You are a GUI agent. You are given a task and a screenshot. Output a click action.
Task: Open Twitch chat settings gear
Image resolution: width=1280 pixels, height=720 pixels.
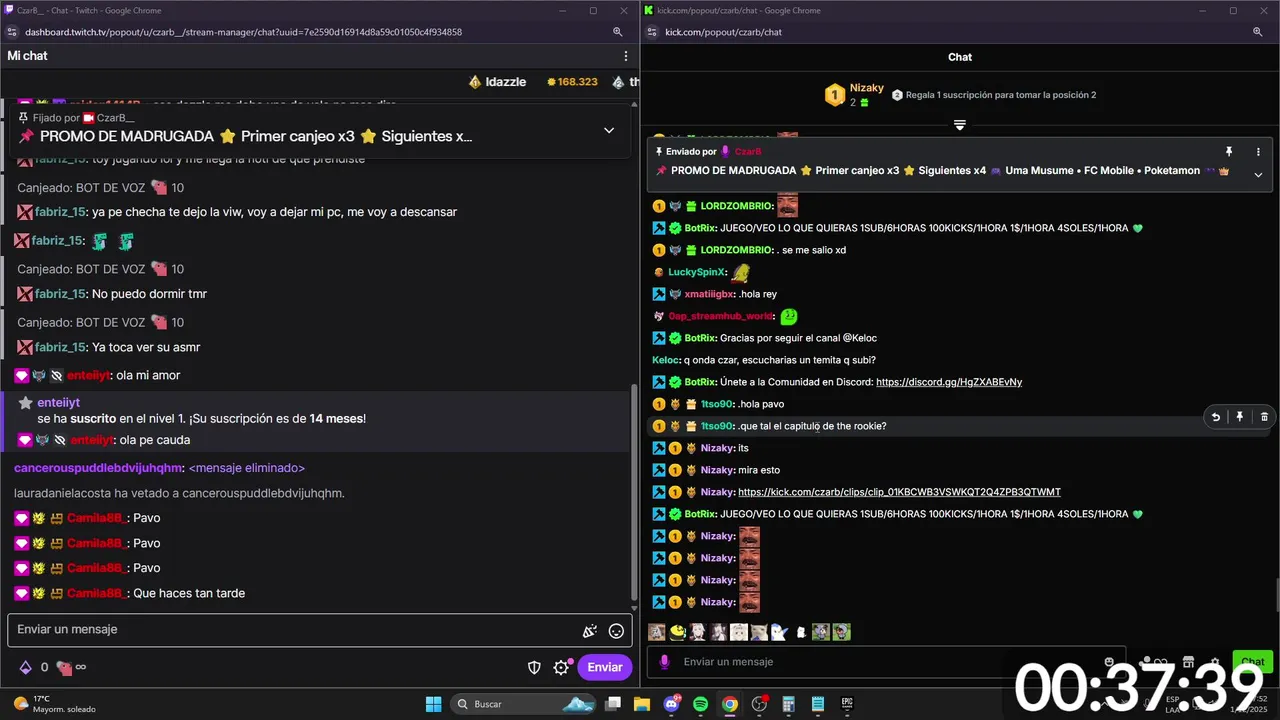pos(561,667)
